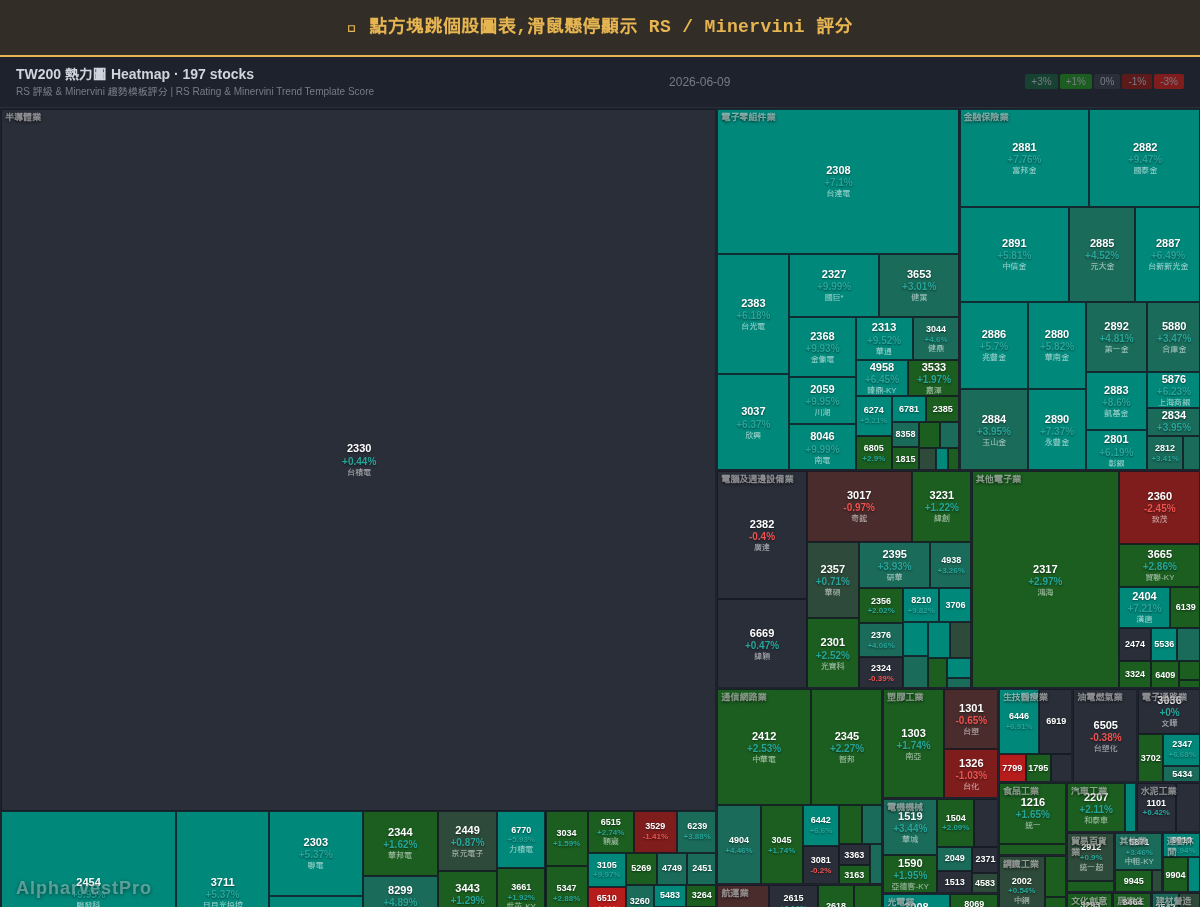Open the 2891 中信金 block

pyautogui.click(x=1014, y=254)
